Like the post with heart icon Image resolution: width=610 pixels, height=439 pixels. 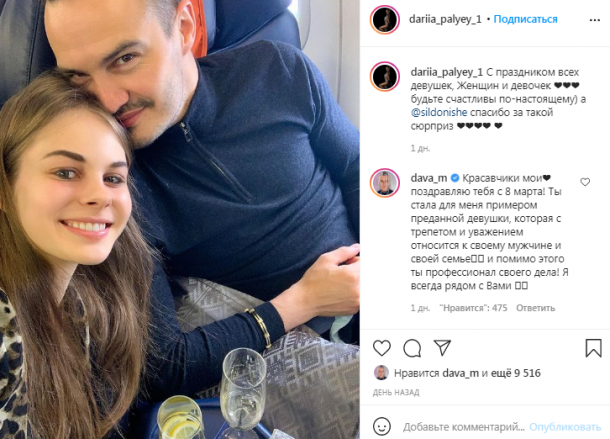(x=382, y=348)
